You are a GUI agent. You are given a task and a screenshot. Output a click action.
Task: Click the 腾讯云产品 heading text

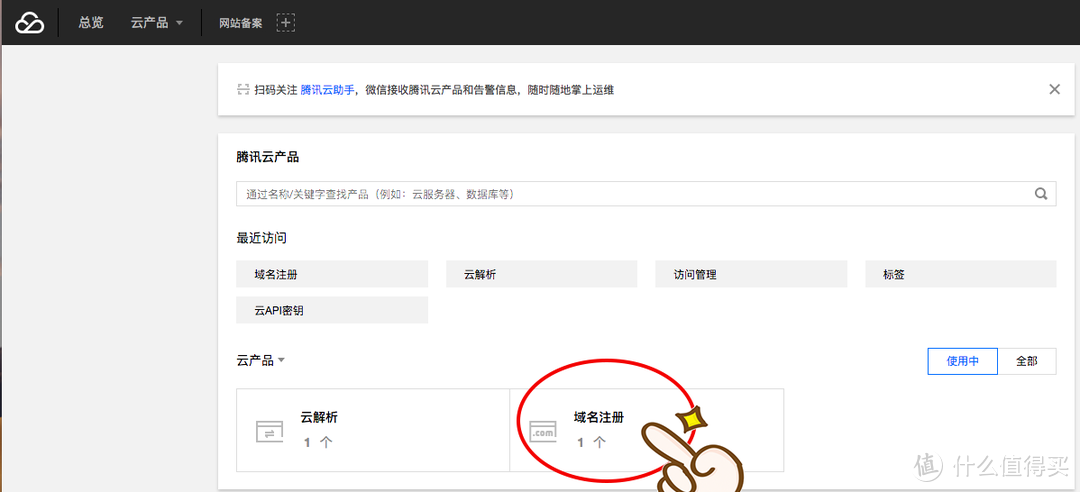(268, 157)
